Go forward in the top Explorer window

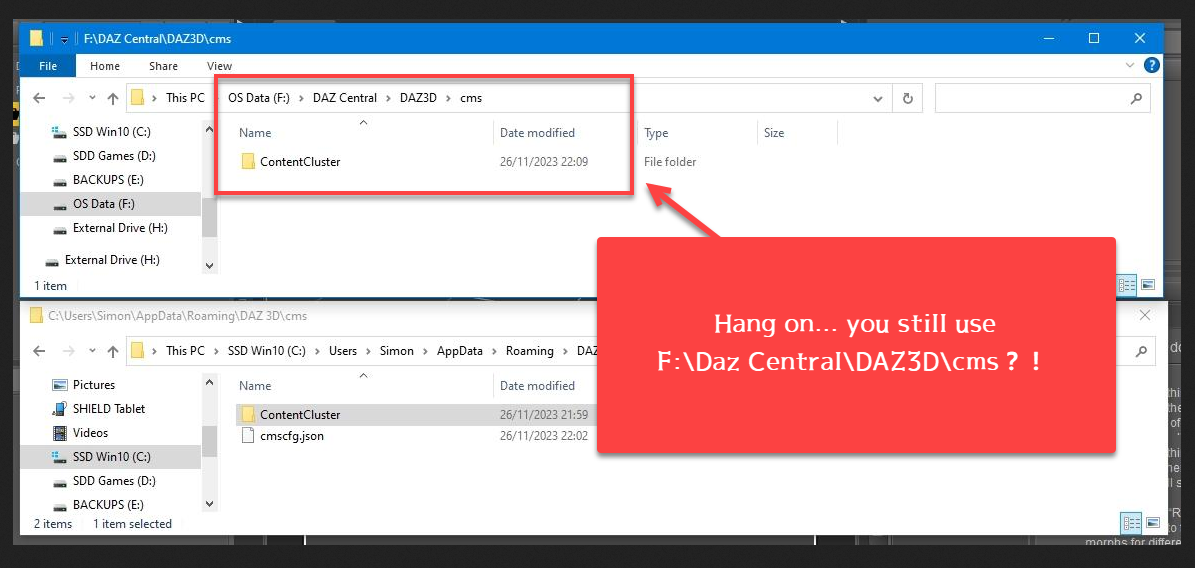click(x=68, y=98)
